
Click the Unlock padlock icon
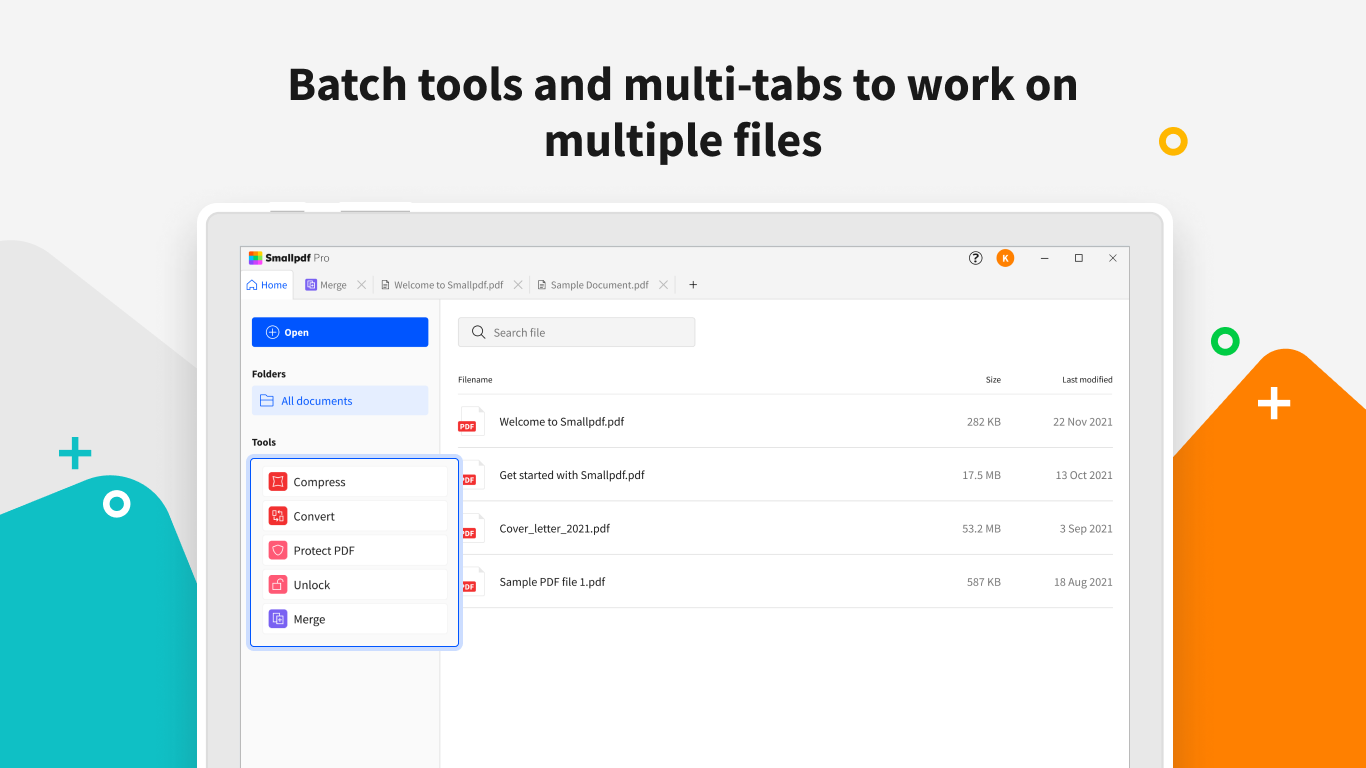[x=278, y=585]
